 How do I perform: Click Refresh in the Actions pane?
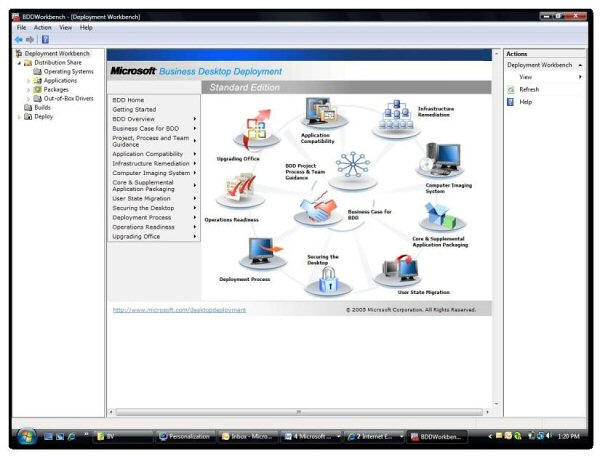(529, 90)
